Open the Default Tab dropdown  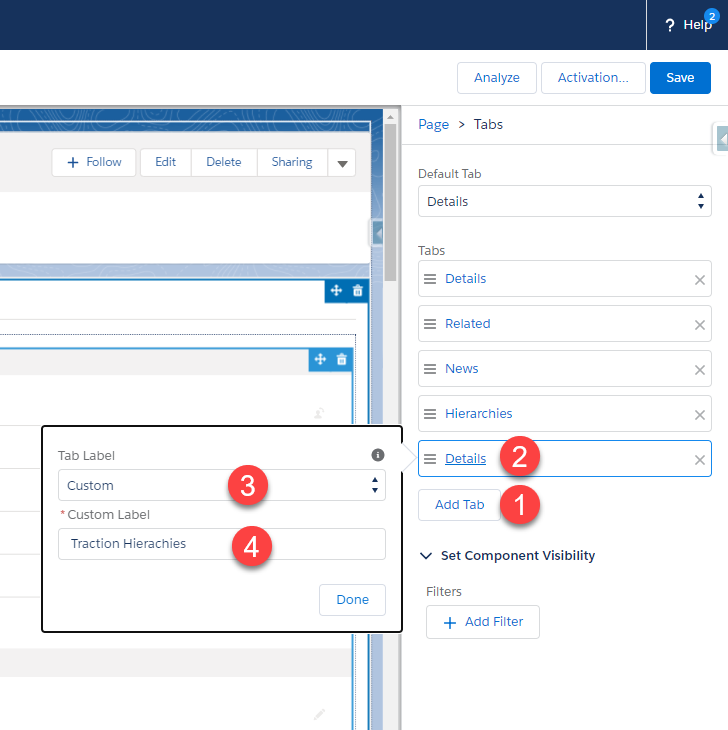[x=565, y=201]
